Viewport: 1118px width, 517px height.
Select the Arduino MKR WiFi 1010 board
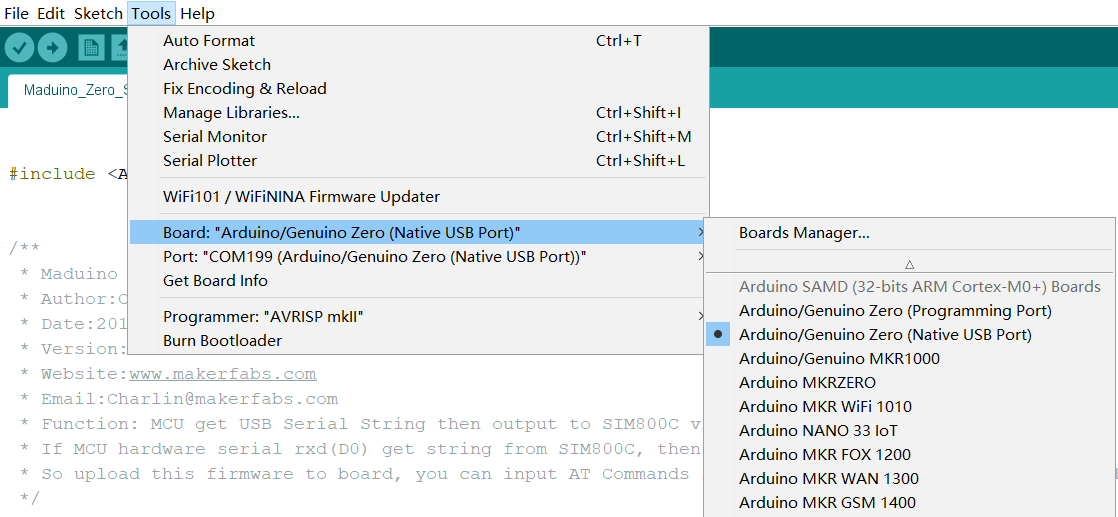click(910, 406)
